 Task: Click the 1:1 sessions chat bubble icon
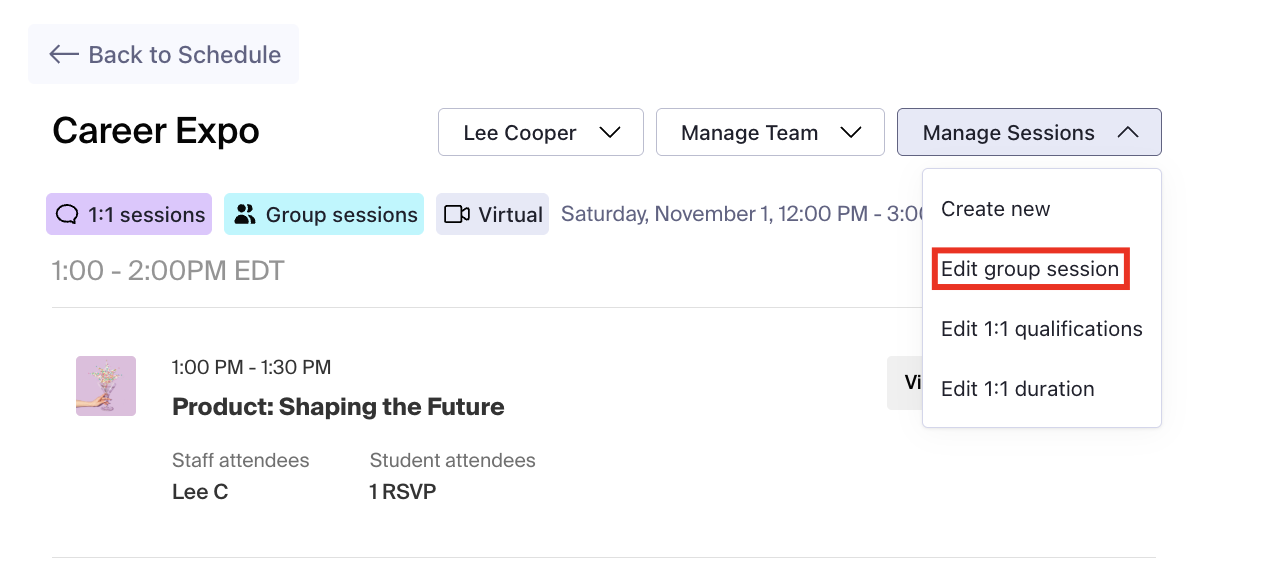point(67,214)
